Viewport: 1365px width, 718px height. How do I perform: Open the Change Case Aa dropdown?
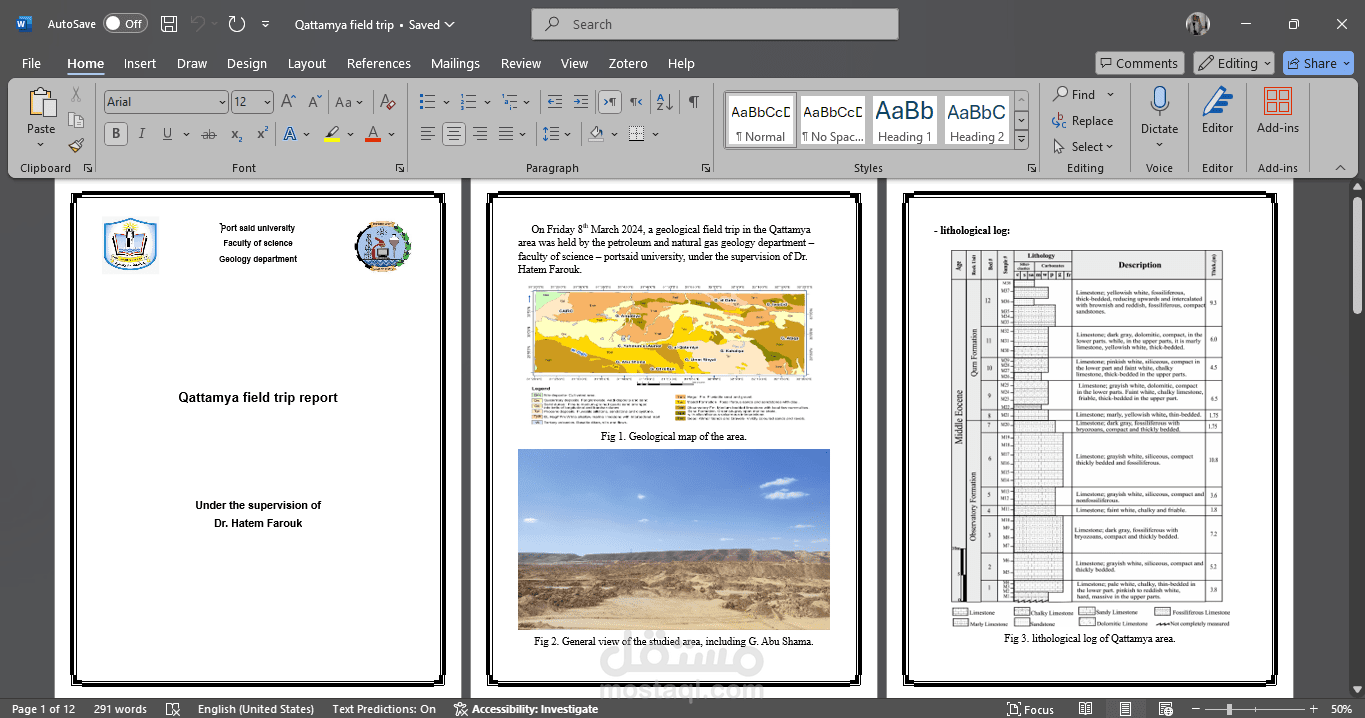click(349, 102)
